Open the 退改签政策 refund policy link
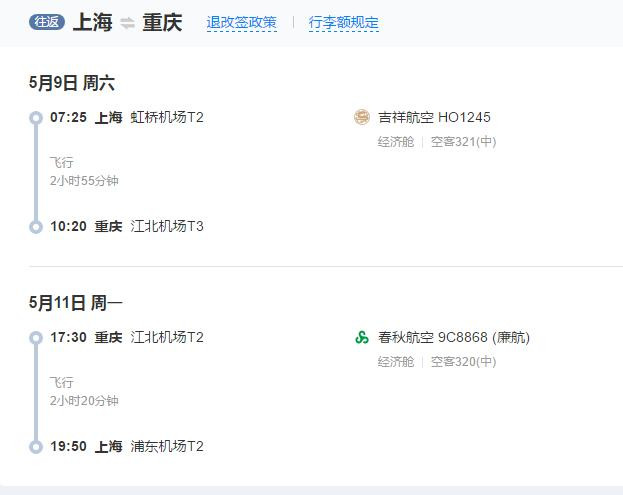The image size is (623, 495). point(242,22)
